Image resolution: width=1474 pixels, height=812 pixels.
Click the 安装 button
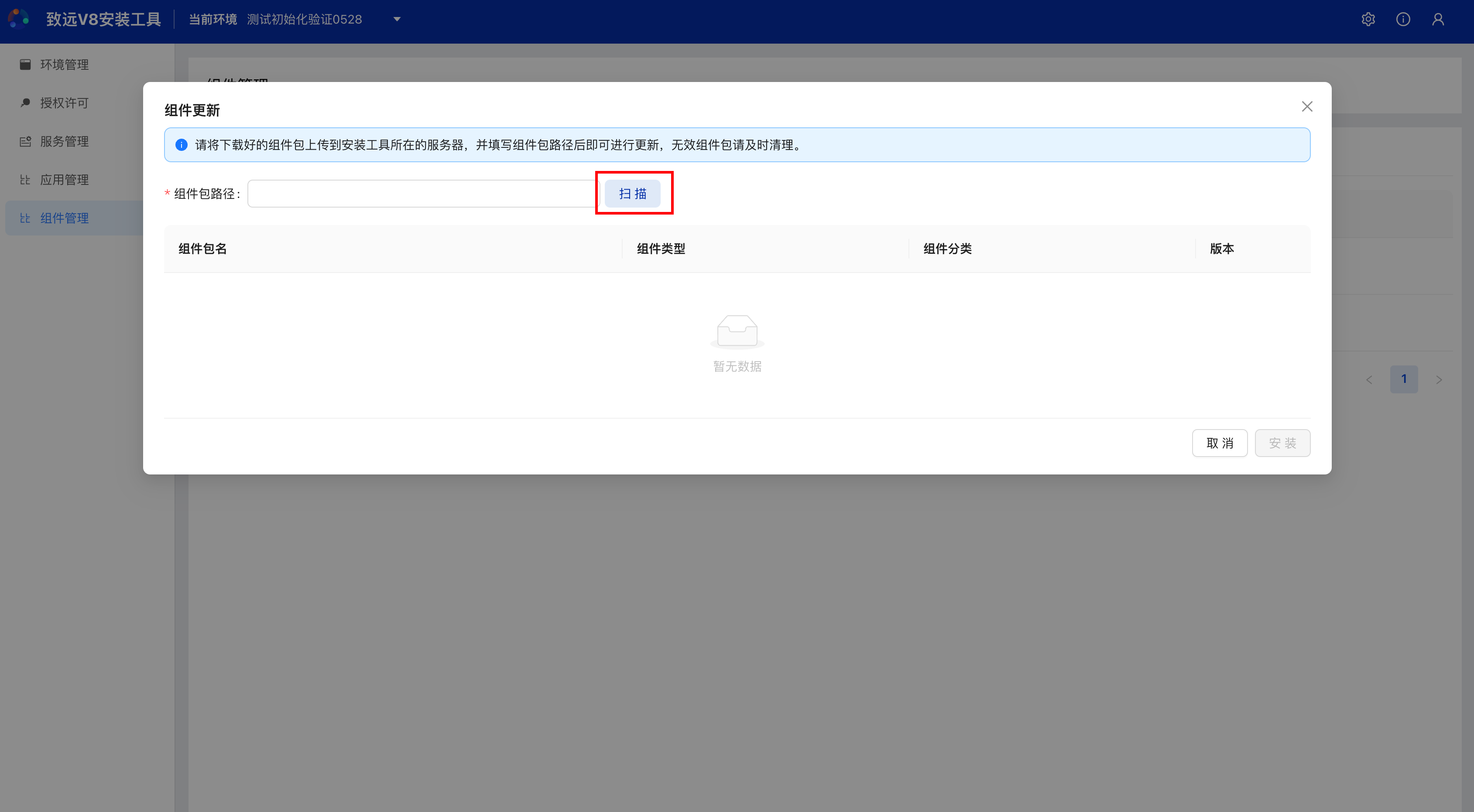[1282, 443]
